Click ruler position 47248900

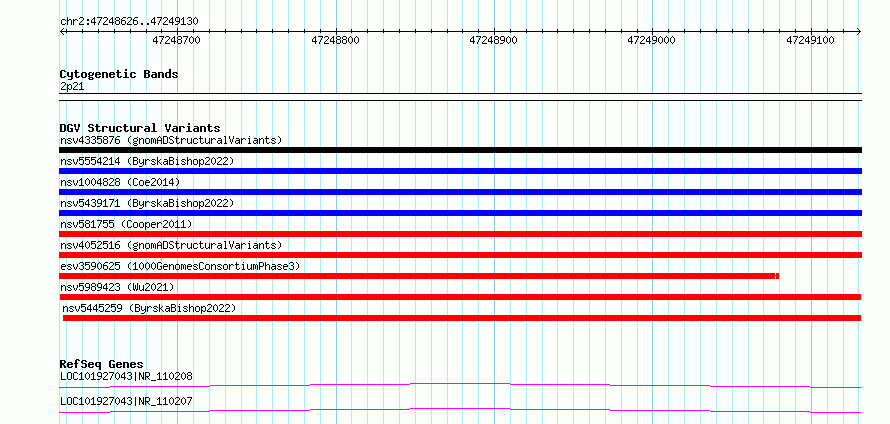[494, 41]
